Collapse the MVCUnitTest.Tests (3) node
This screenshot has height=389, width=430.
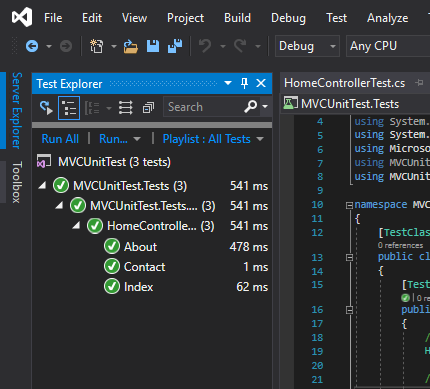tap(42, 185)
